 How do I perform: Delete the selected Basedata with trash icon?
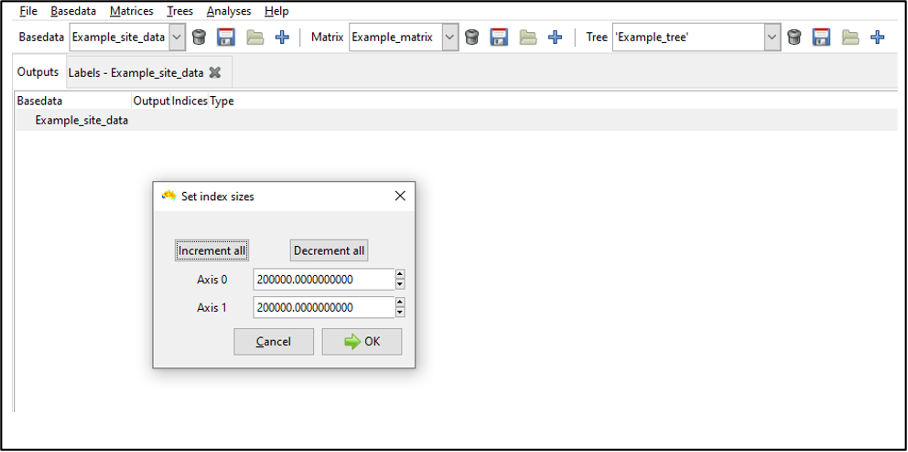[x=199, y=37]
